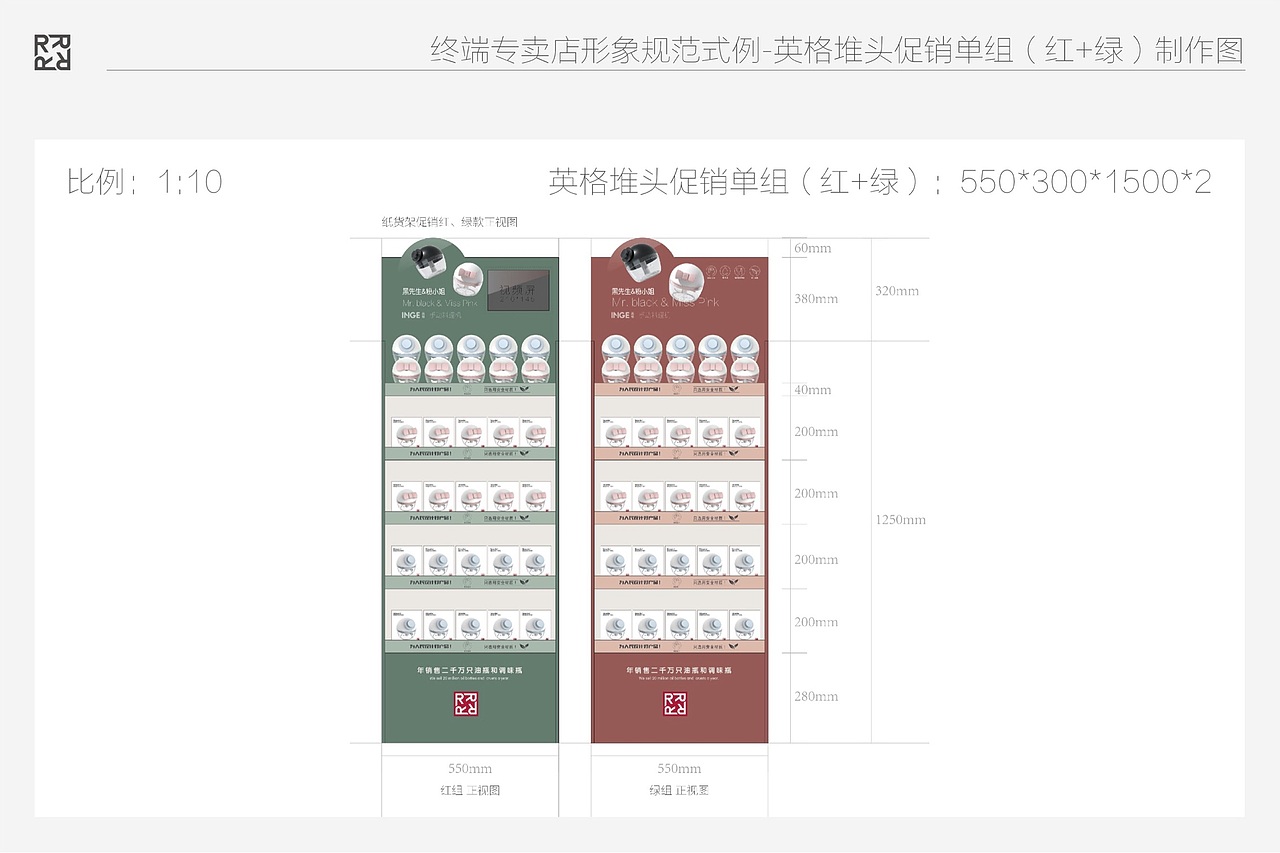Select the 红组 正视图 caption label
This screenshot has width=1280, height=853.
[x=470, y=788]
